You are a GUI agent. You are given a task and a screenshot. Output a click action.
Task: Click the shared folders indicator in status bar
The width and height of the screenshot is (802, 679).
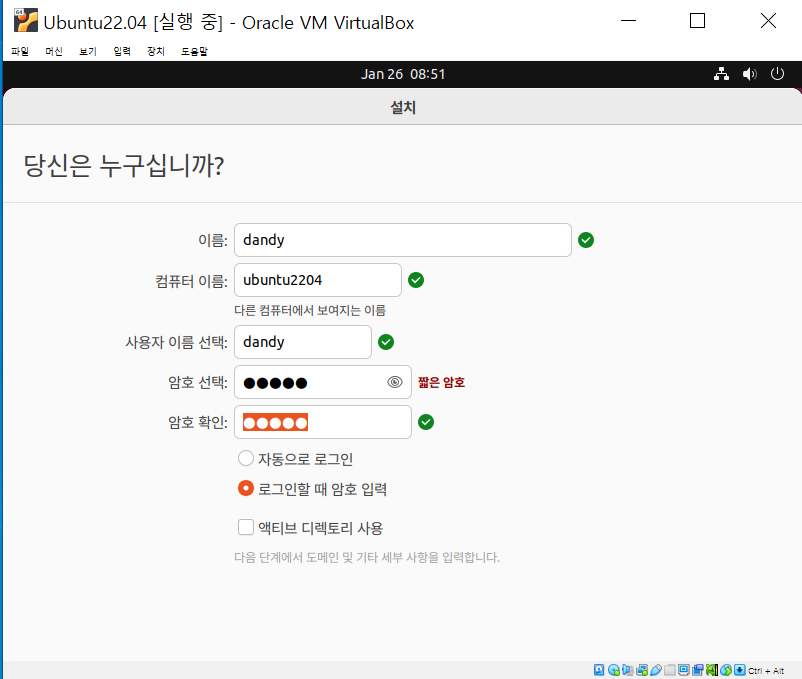click(x=670, y=670)
